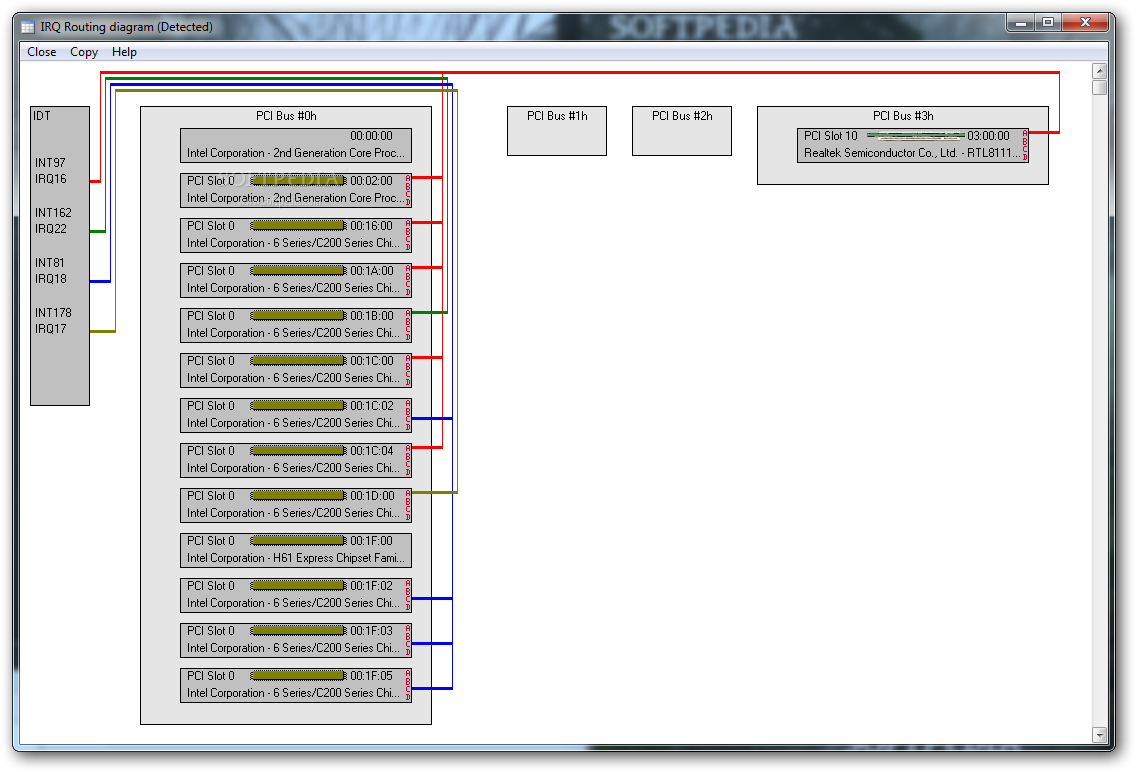Click the IRQ16 entry in IDT
This screenshot has height=772, width=1136.
[x=51, y=179]
